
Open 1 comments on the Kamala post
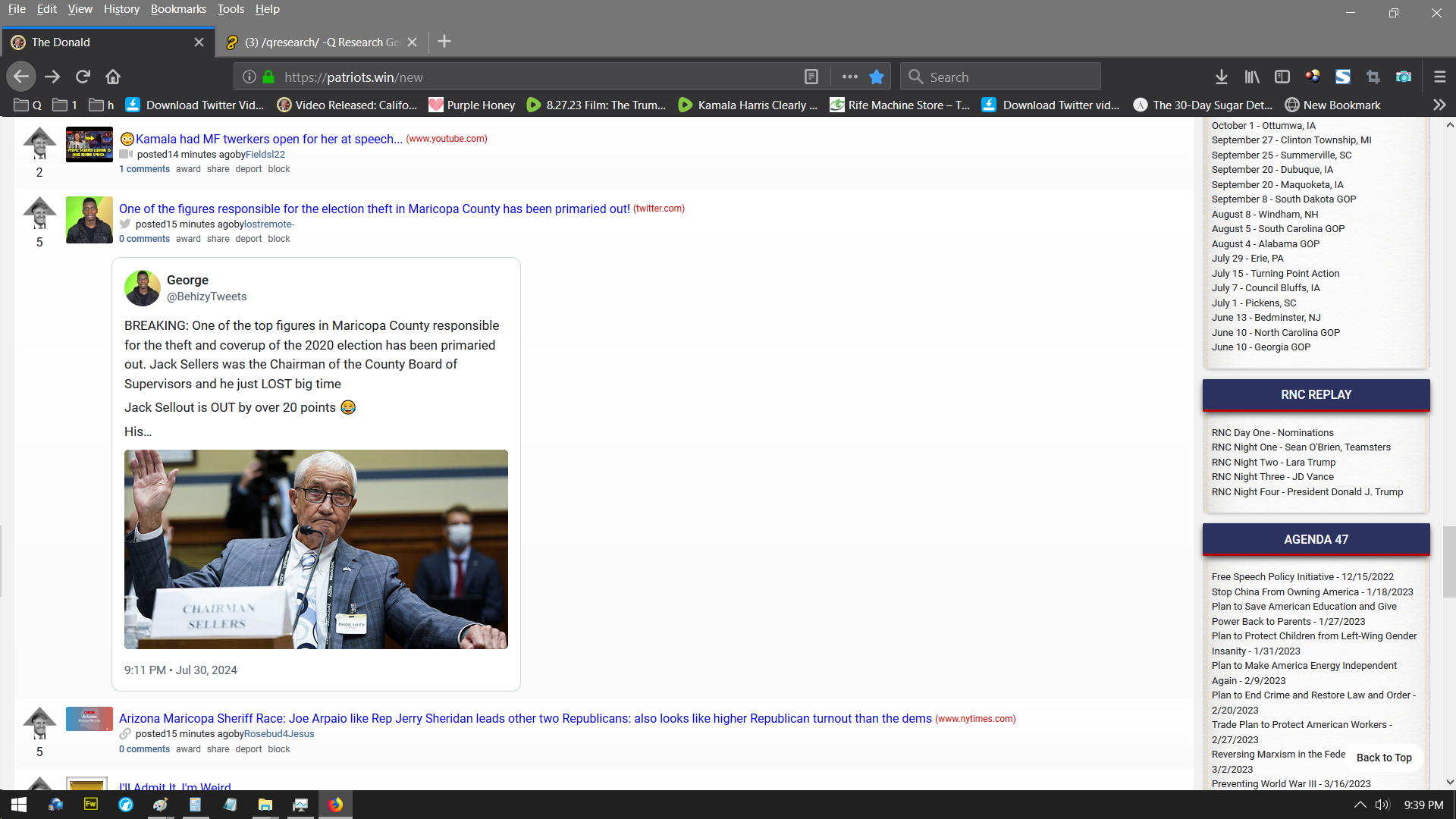pyautogui.click(x=144, y=169)
